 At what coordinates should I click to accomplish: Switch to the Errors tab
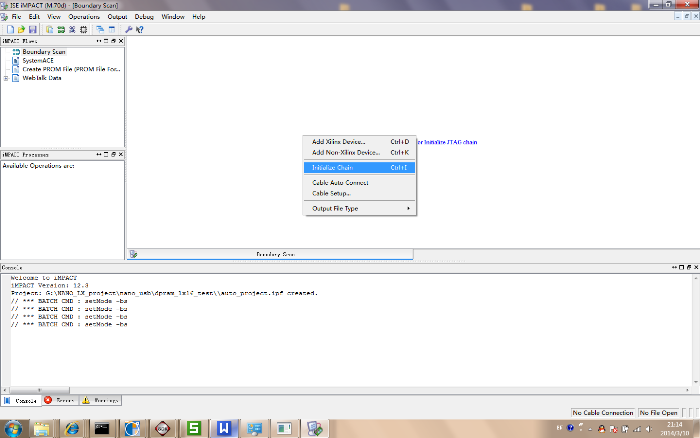click(60, 400)
